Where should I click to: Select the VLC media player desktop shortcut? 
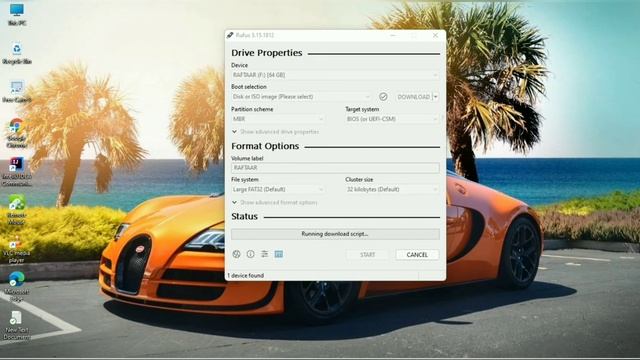tap(17, 250)
